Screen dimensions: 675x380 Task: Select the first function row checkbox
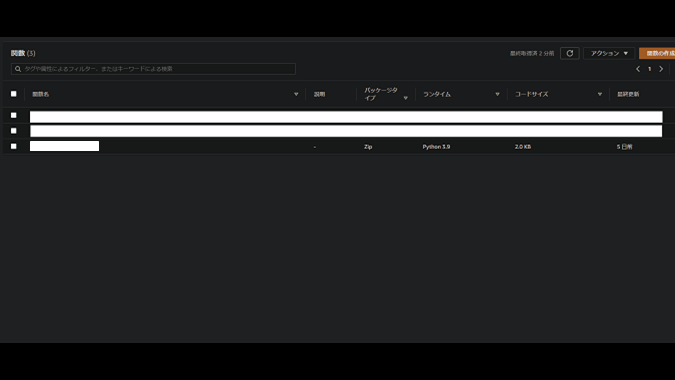pos(14,115)
